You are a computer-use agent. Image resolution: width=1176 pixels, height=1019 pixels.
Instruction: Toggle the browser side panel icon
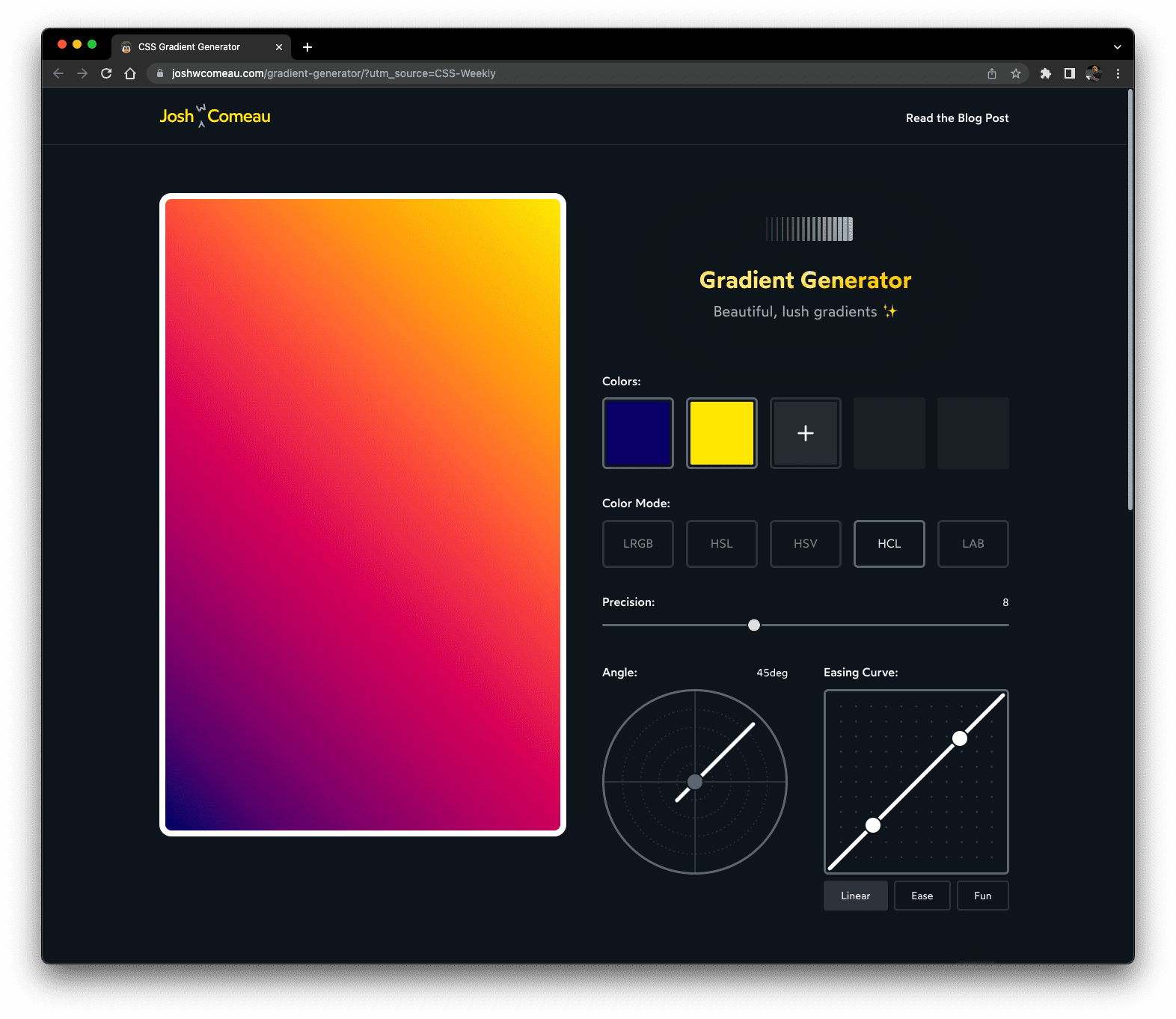tap(1070, 73)
